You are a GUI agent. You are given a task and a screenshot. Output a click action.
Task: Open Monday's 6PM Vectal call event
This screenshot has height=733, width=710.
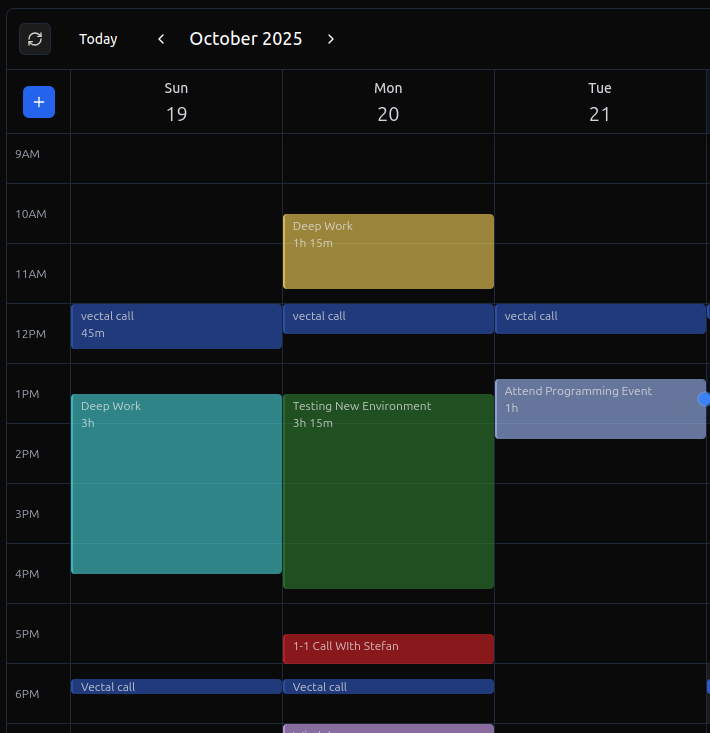[388, 687]
